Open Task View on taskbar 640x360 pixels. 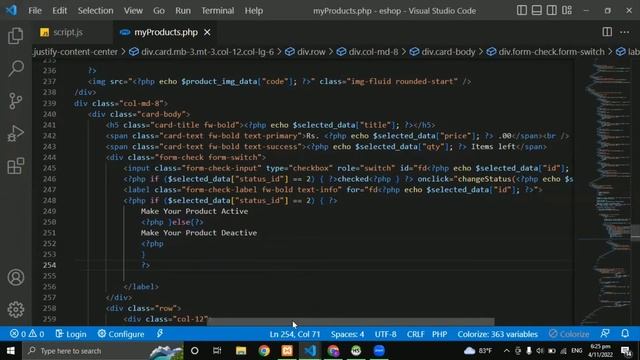click(x=217, y=351)
